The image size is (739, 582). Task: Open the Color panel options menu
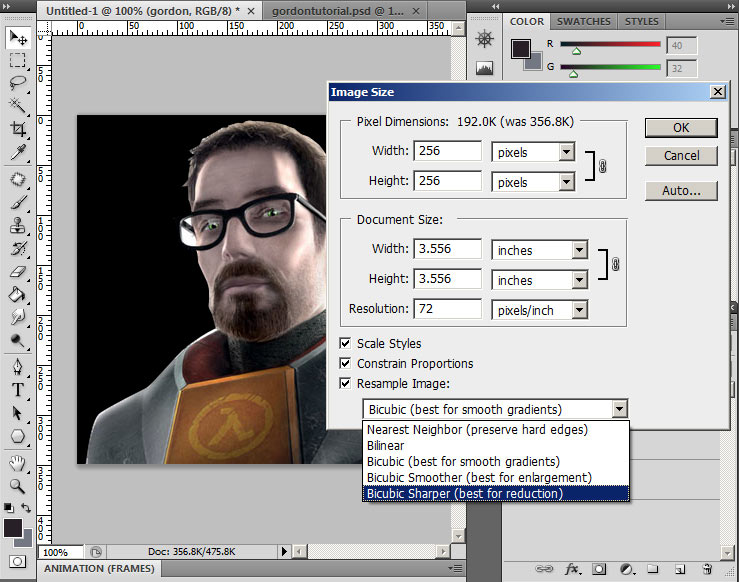pyautogui.click(x=729, y=21)
